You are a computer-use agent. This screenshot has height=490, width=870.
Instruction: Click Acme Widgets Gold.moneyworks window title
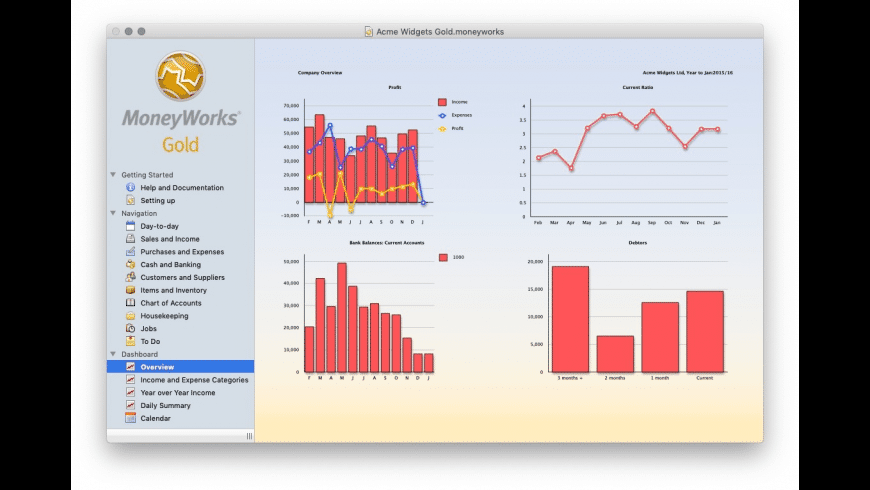click(440, 32)
